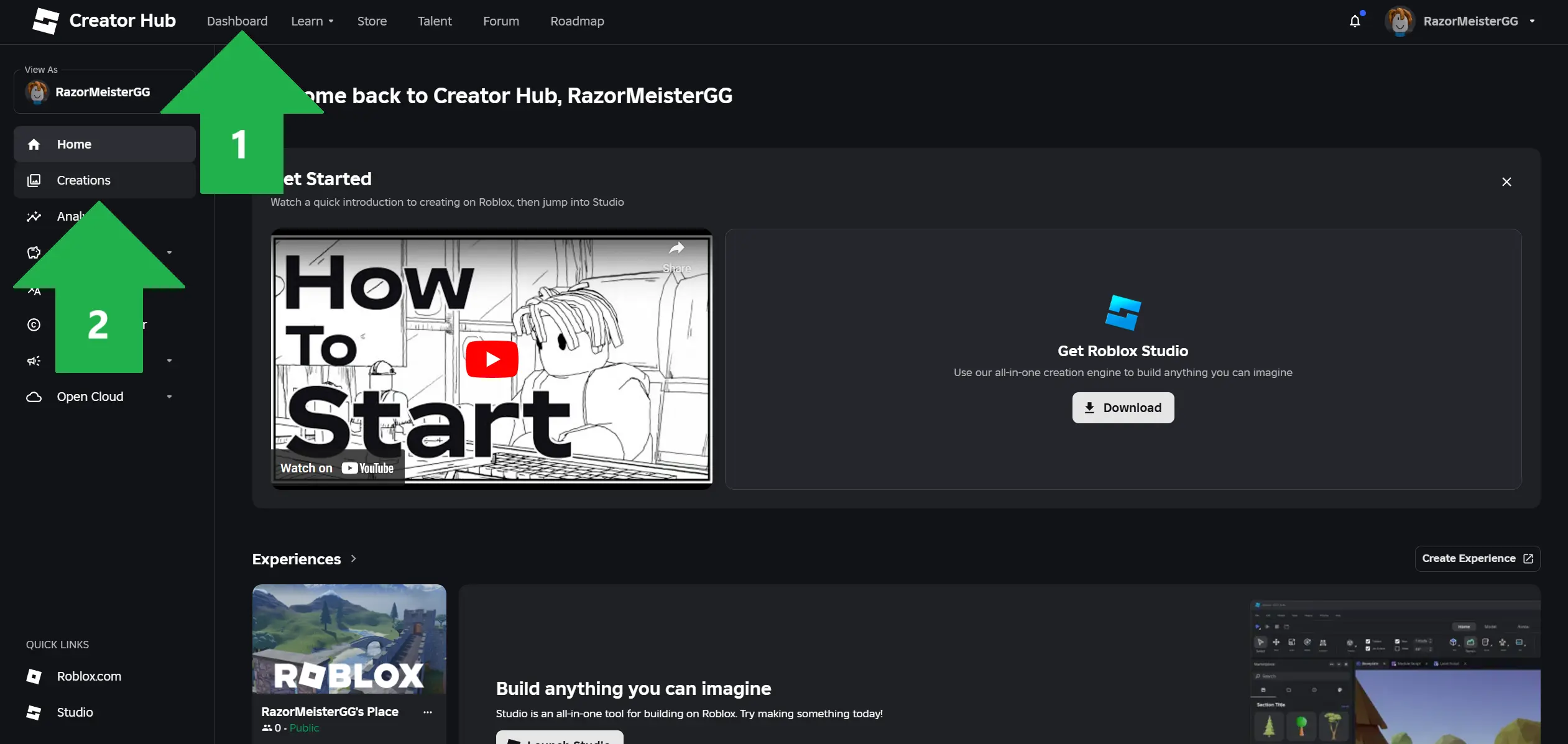
Task: Open the Talent page
Action: pos(435,21)
